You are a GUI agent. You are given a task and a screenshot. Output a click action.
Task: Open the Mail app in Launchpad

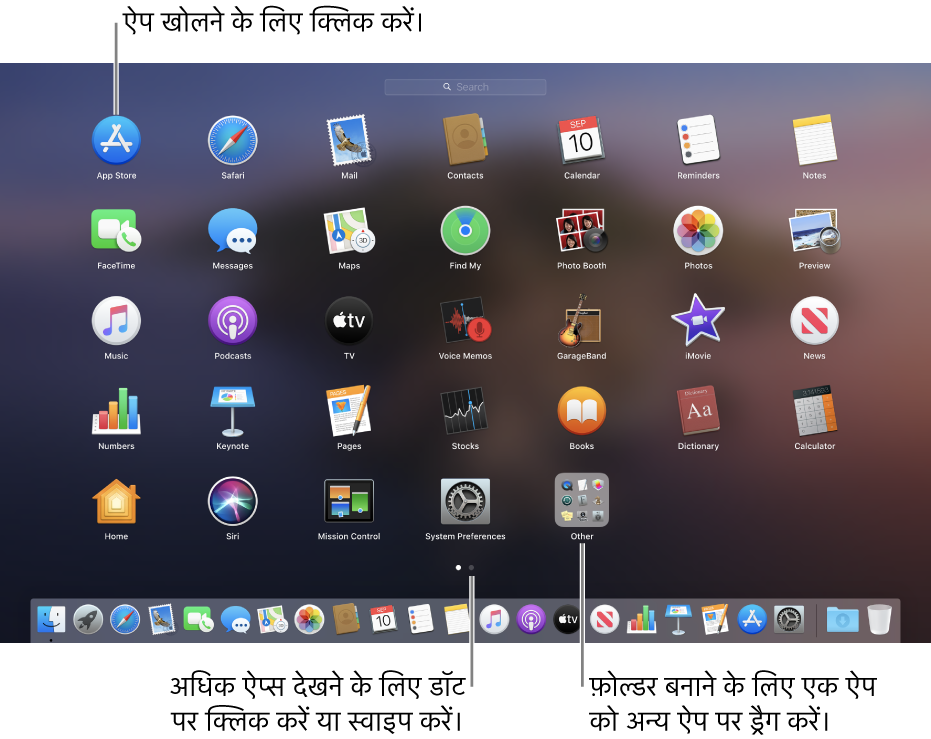(x=349, y=140)
